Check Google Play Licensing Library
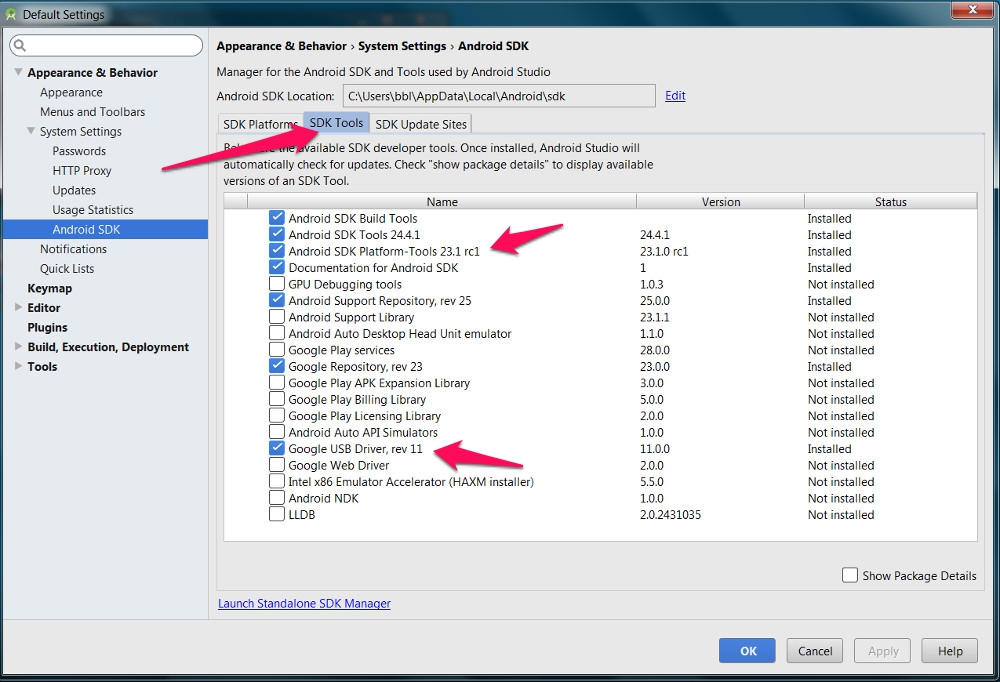Image resolution: width=1000 pixels, height=682 pixels. coord(277,416)
